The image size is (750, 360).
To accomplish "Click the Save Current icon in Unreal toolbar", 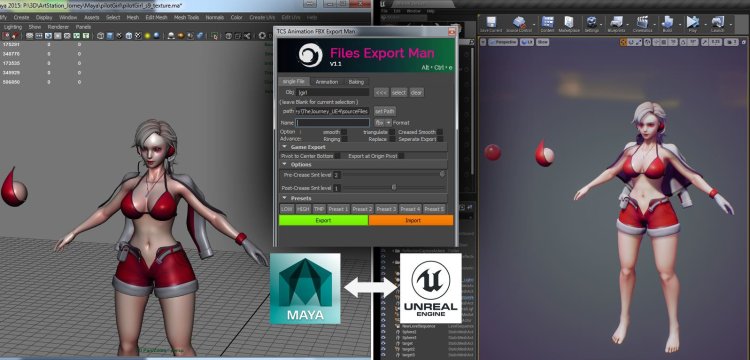I will [x=491, y=22].
